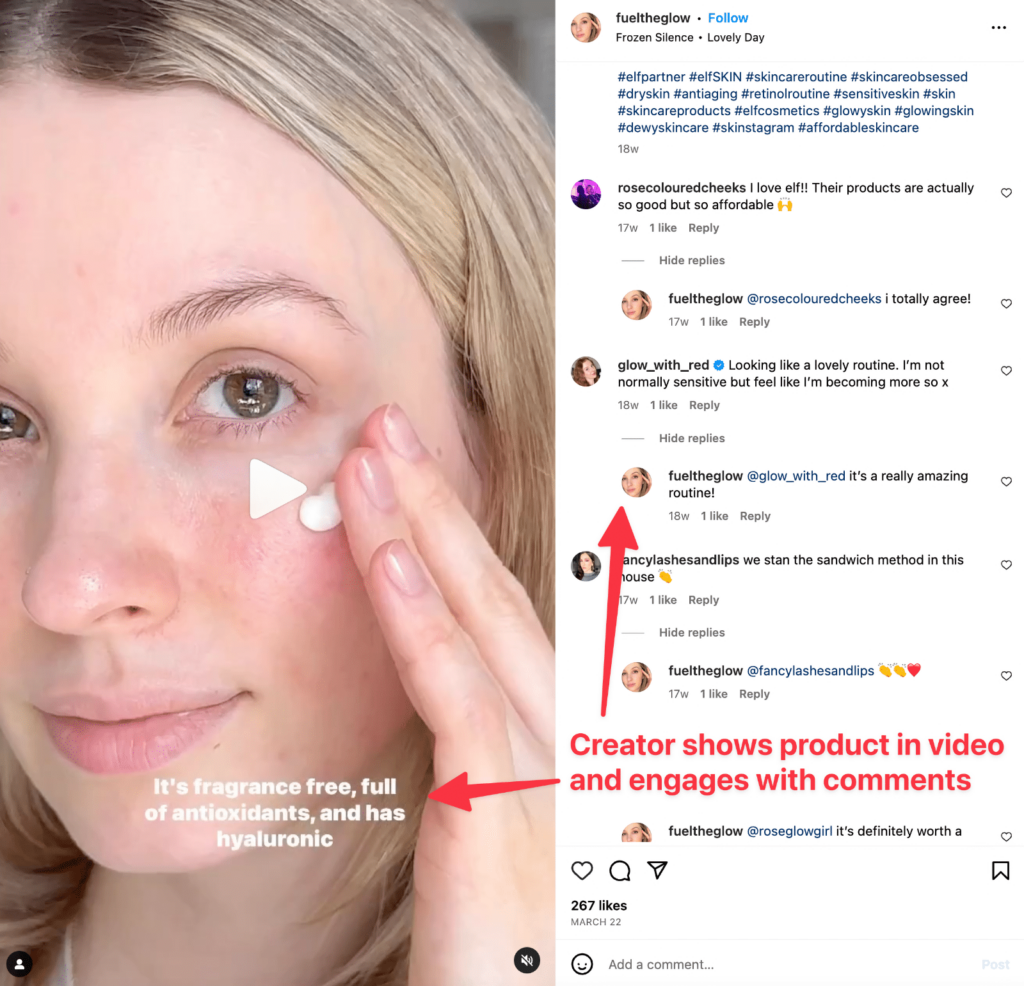Image resolution: width=1024 pixels, height=986 pixels.
Task: Open the three-dots more options menu
Action: click(x=999, y=27)
